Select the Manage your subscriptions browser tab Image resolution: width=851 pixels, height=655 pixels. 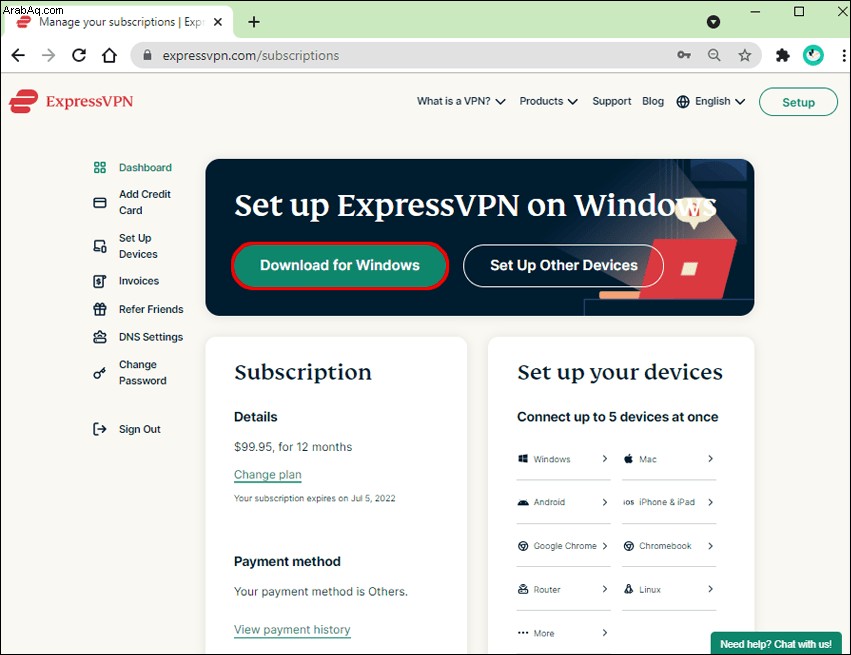tap(119, 22)
